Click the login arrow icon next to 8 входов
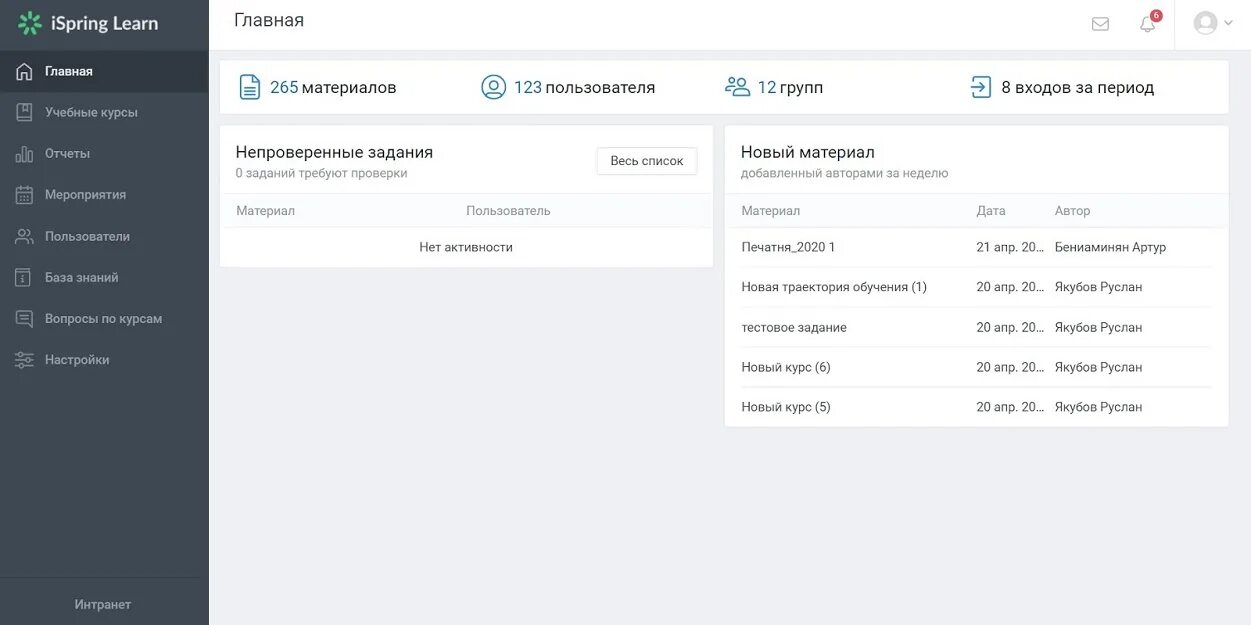This screenshot has height=625, width=1251. 981,87
